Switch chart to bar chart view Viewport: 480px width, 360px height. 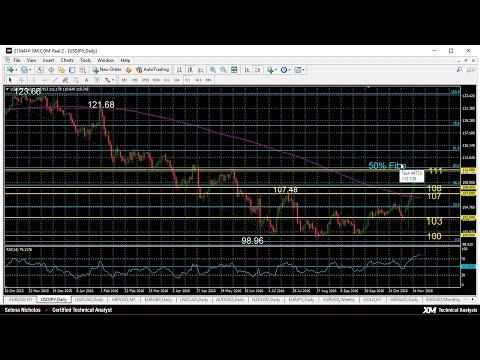(179, 70)
